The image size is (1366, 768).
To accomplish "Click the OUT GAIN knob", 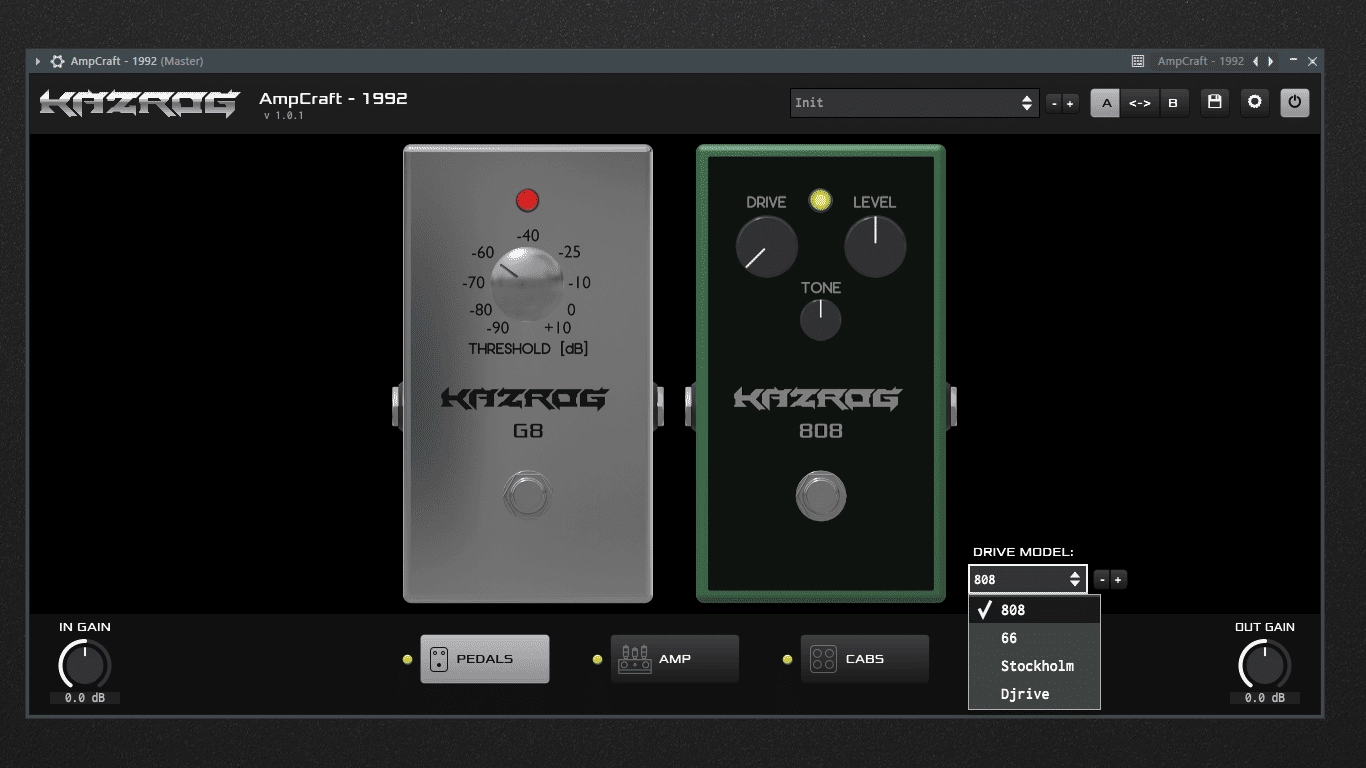I will tap(1265, 665).
